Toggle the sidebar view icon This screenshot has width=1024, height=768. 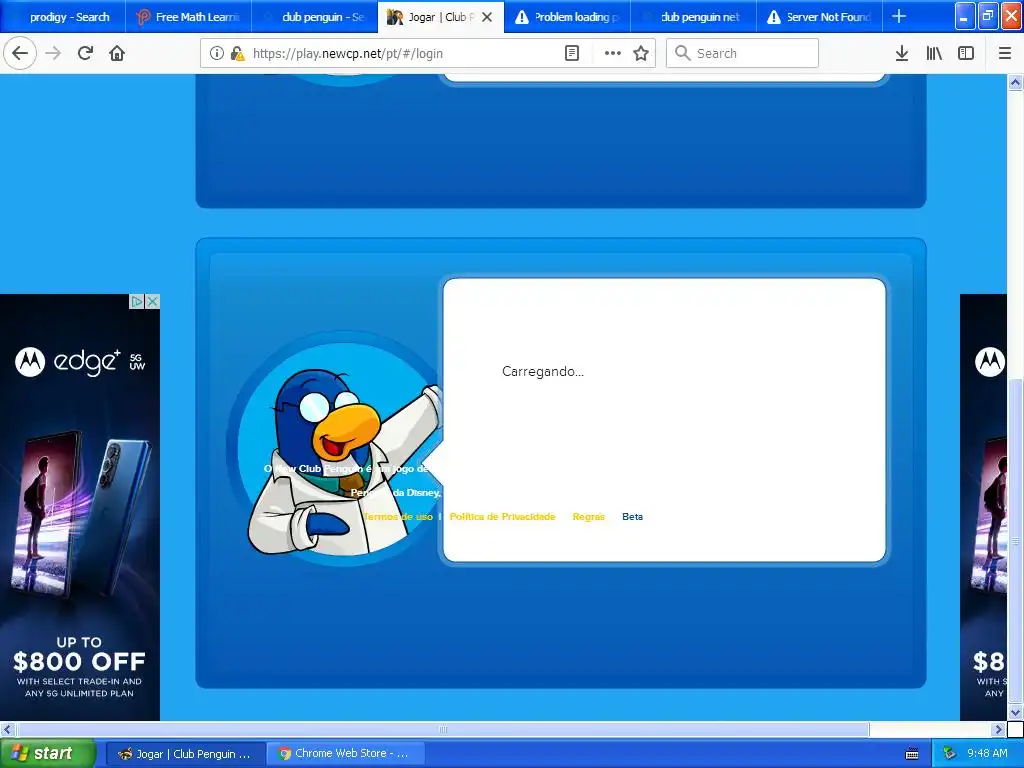tap(966, 54)
